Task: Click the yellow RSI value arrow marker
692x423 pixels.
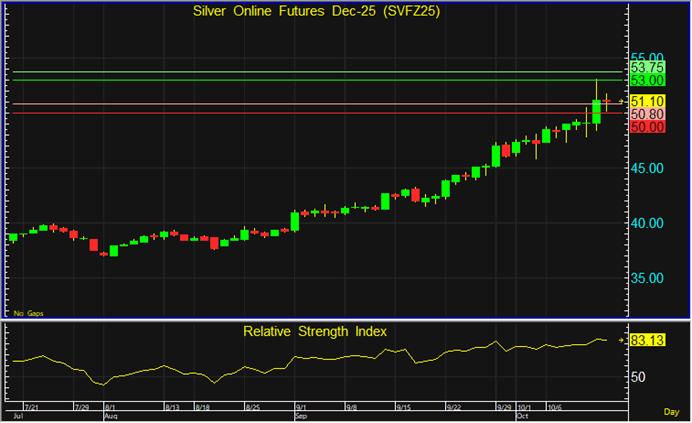Action: coord(621,341)
